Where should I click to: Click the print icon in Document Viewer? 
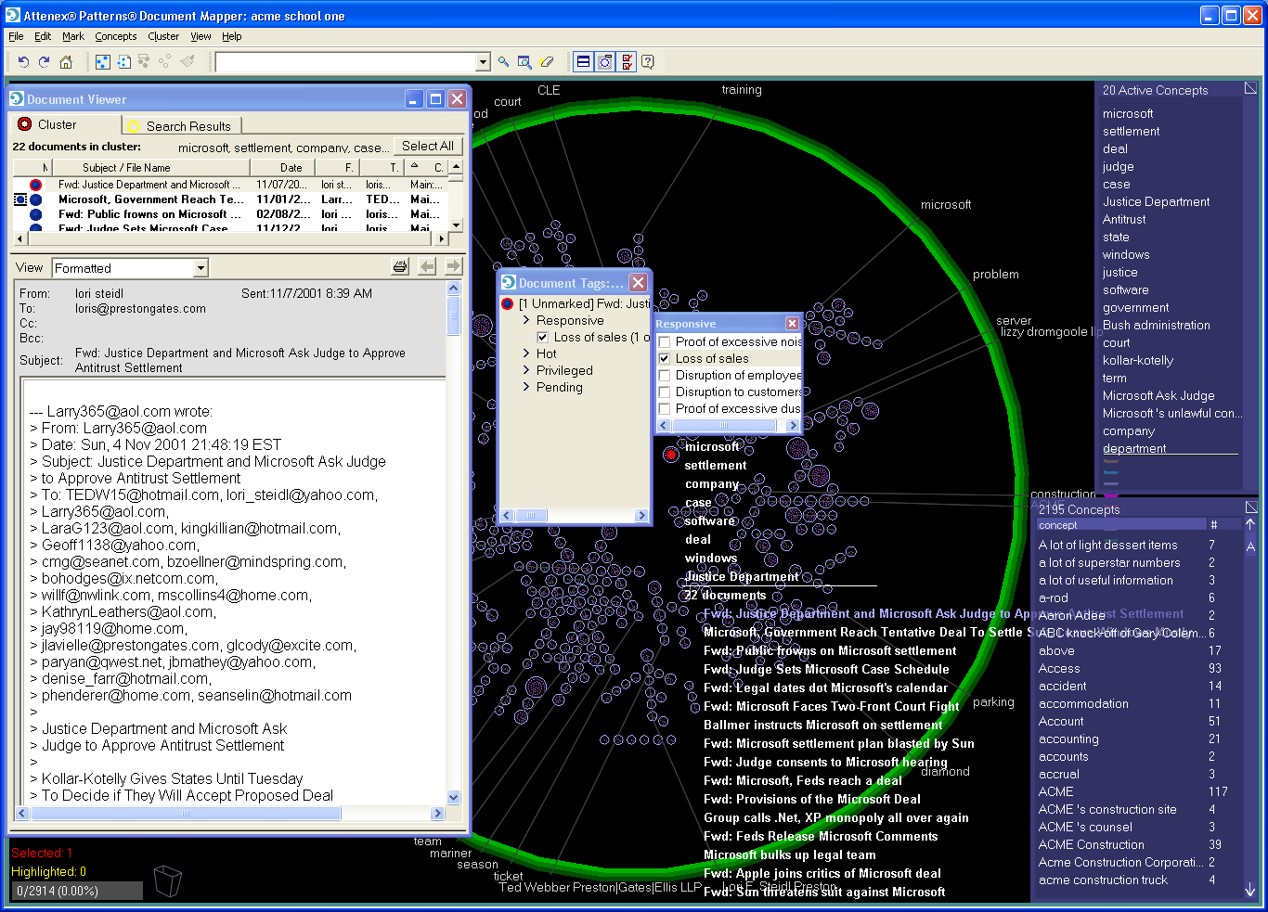(400, 267)
